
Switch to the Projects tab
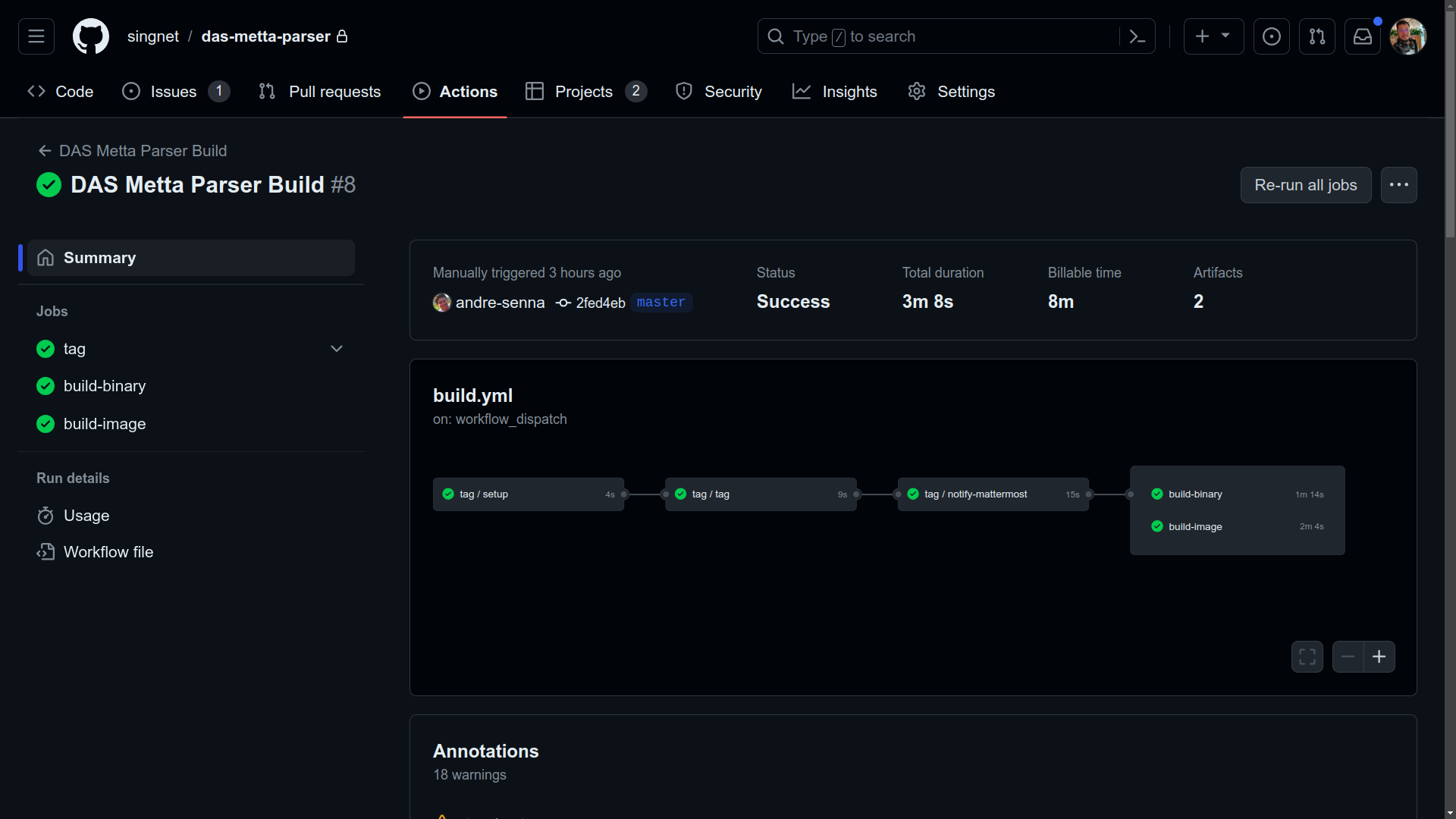[x=586, y=92]
